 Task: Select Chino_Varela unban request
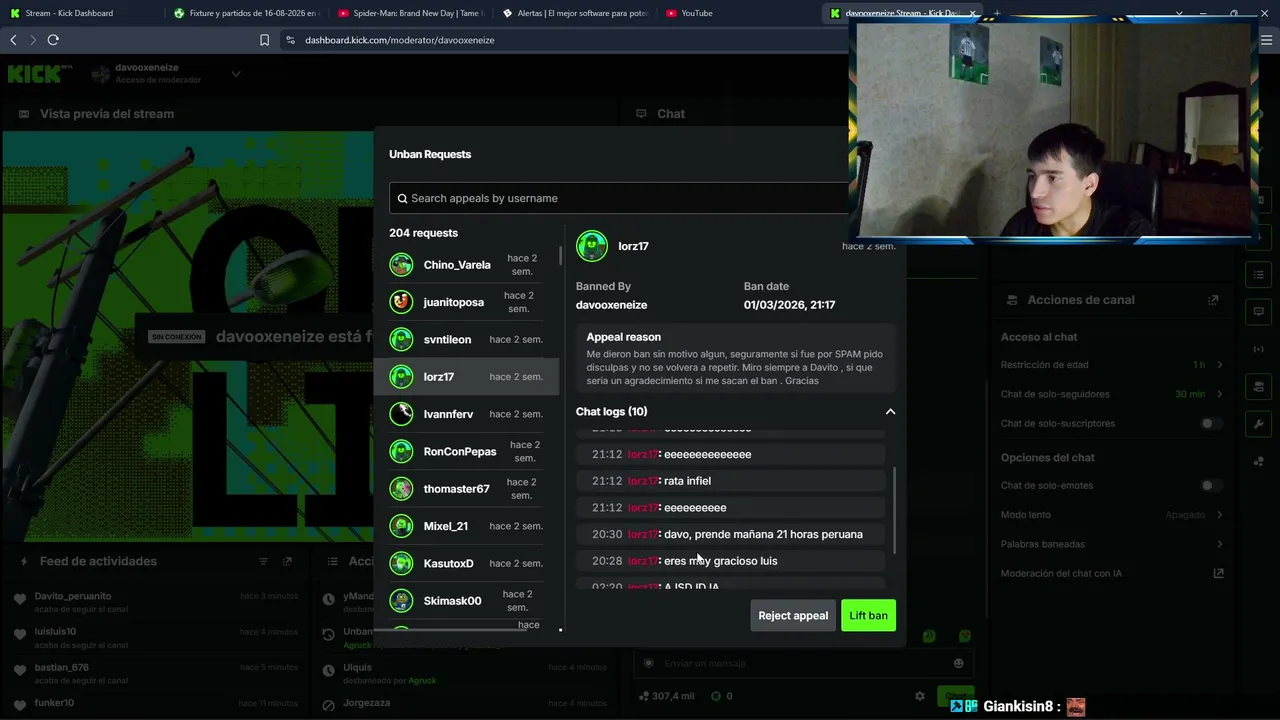466,265
